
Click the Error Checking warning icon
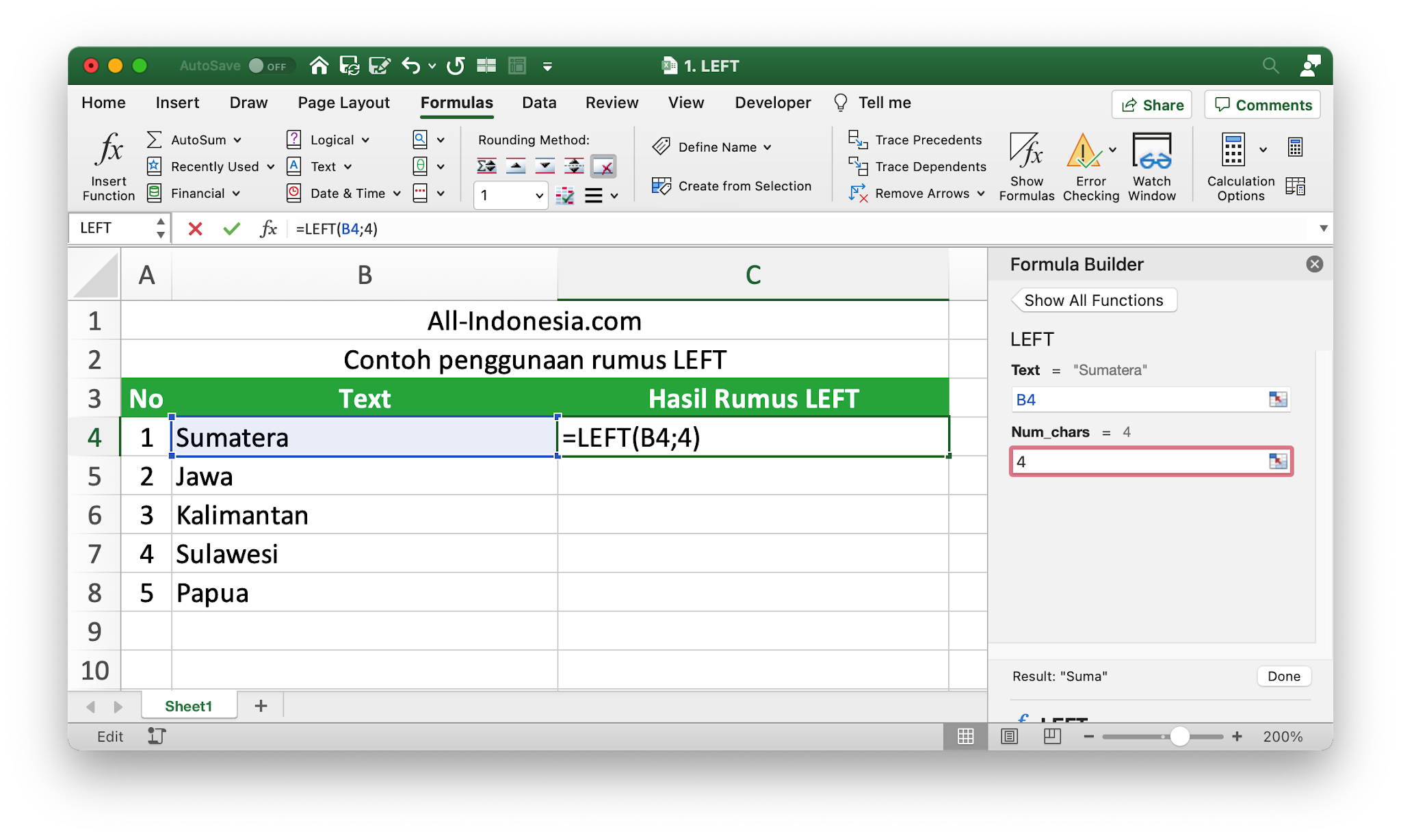(x=1084, y=151)
